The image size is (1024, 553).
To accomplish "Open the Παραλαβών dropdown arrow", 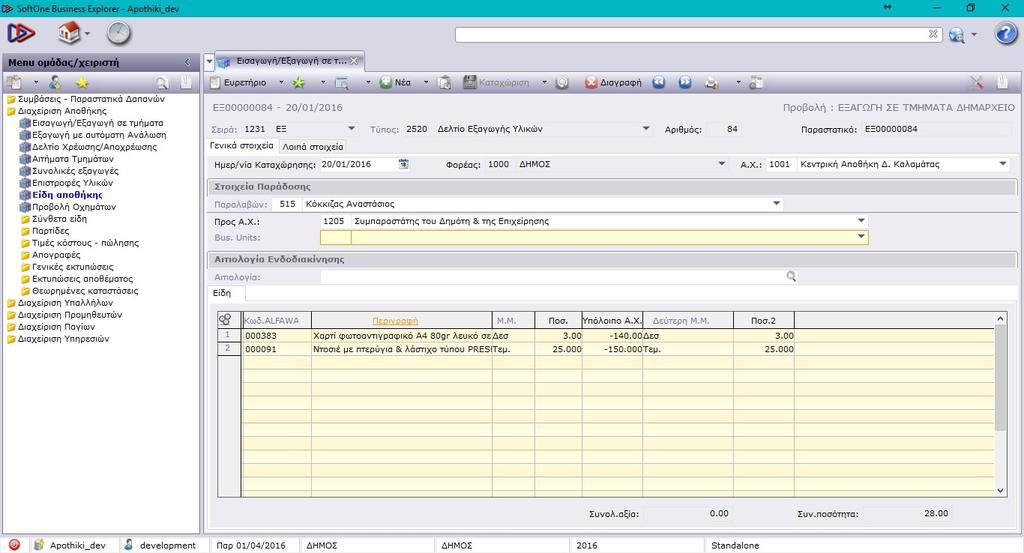I will pos(776,204).
